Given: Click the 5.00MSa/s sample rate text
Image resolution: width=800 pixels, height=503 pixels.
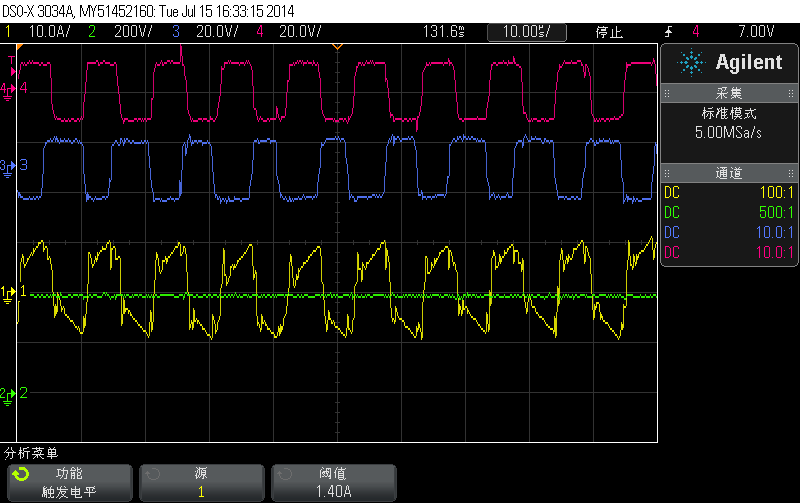Looking at the screenshot, I should (728, 133).
